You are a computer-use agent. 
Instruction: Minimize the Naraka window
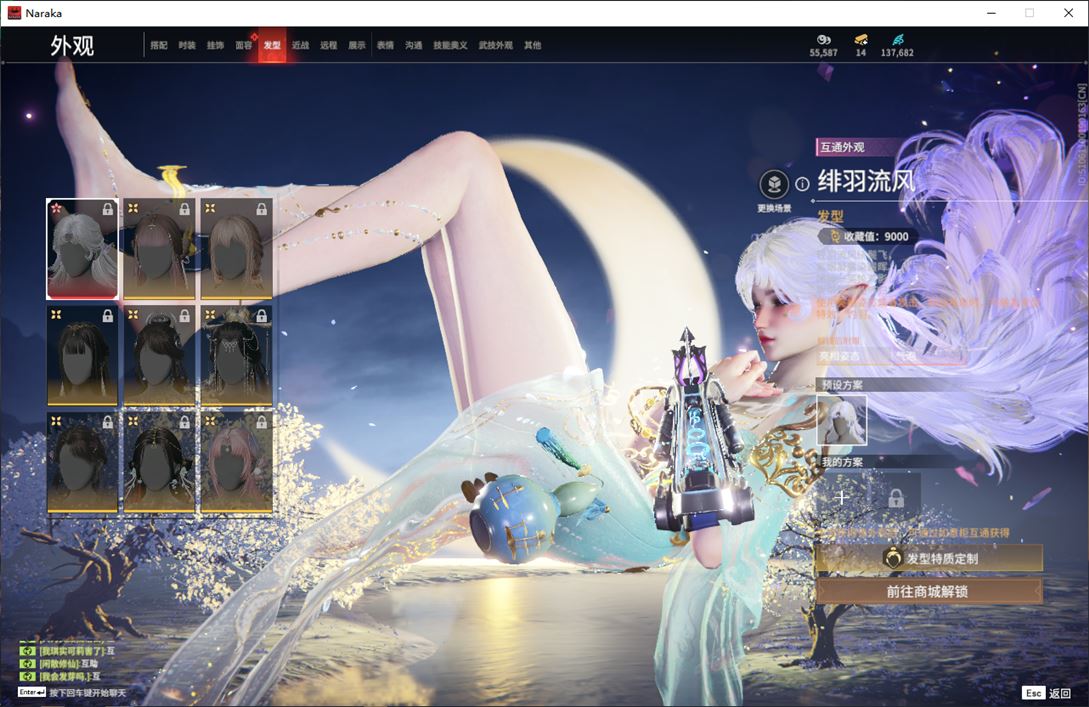[x=991, y=13]
